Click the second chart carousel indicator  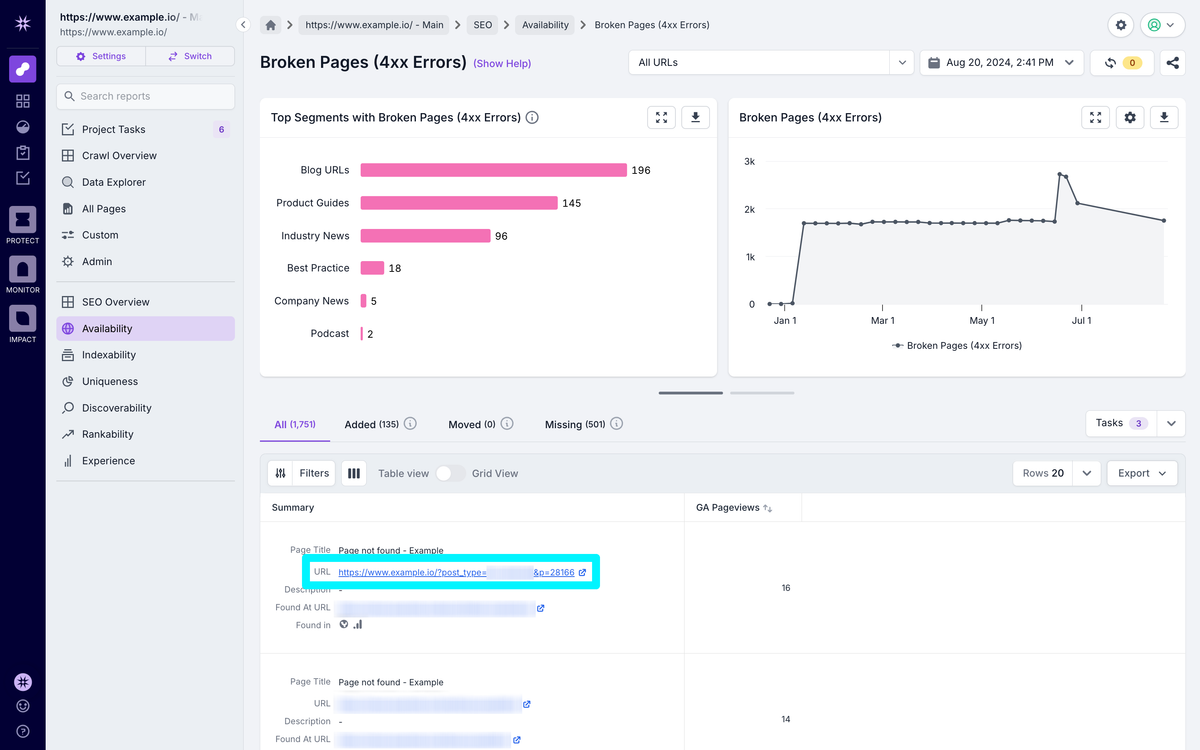pyautogui.click(x=762, y=393)
